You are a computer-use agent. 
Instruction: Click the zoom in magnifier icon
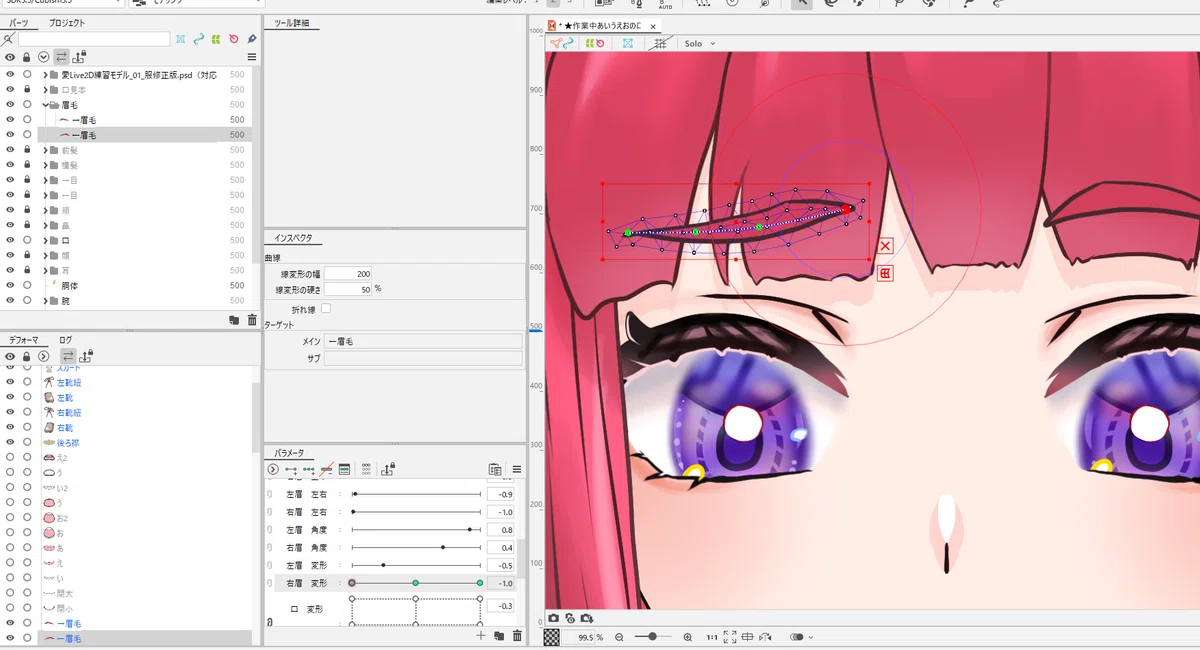(x=688, y=637)
